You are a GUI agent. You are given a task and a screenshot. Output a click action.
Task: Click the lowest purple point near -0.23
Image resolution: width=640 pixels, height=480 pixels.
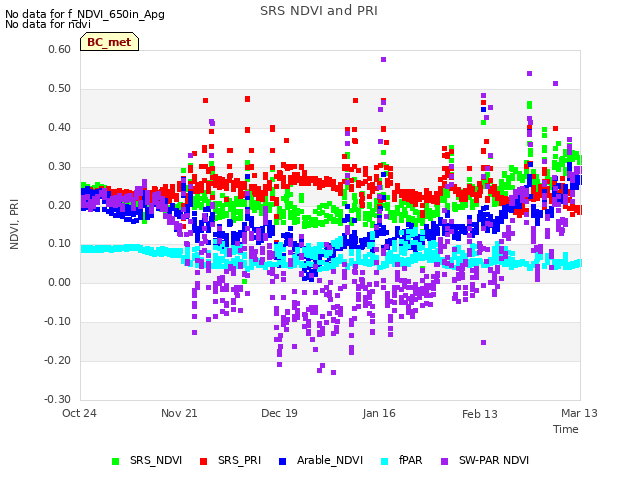tap(333, 372)
